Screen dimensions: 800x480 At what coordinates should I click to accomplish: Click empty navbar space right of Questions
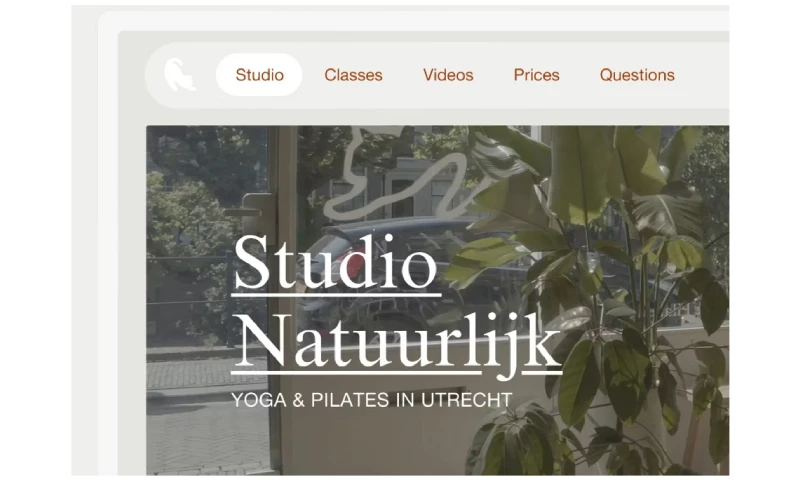point(704,75)
